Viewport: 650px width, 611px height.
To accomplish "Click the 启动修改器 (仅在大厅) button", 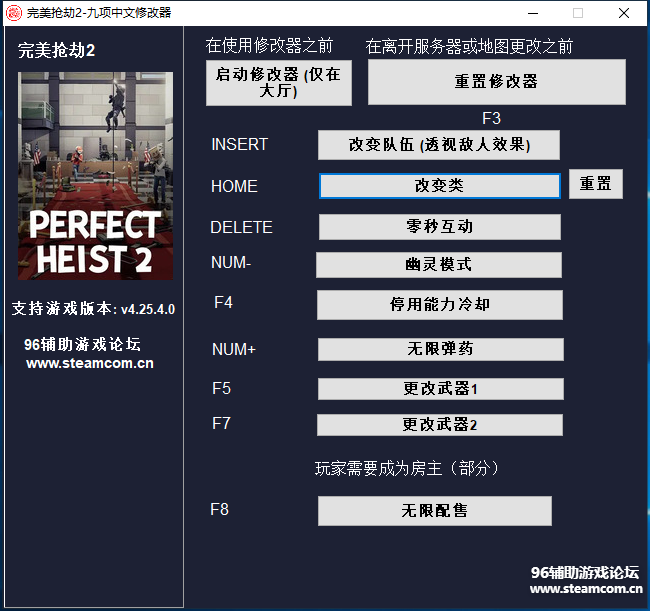I will (278, 83).
